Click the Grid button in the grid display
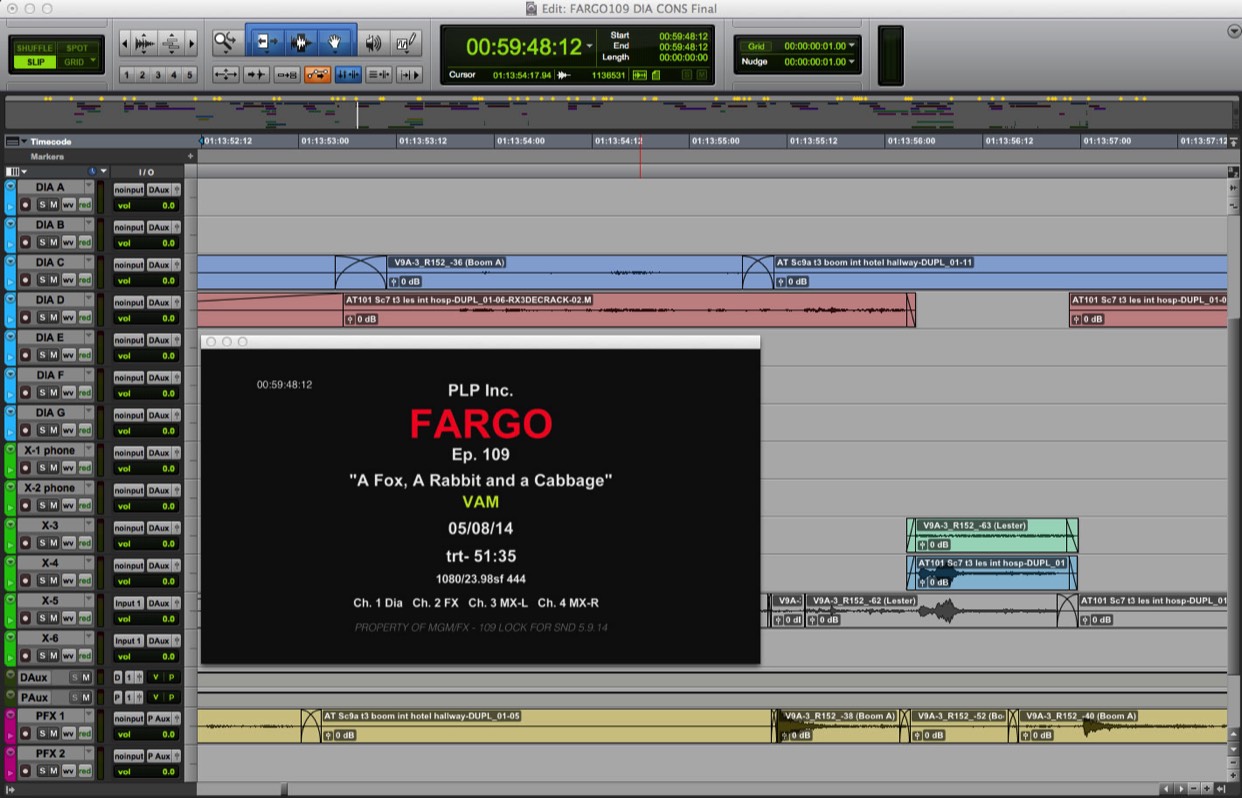1242x798 pixels. (x=756, y=46)
